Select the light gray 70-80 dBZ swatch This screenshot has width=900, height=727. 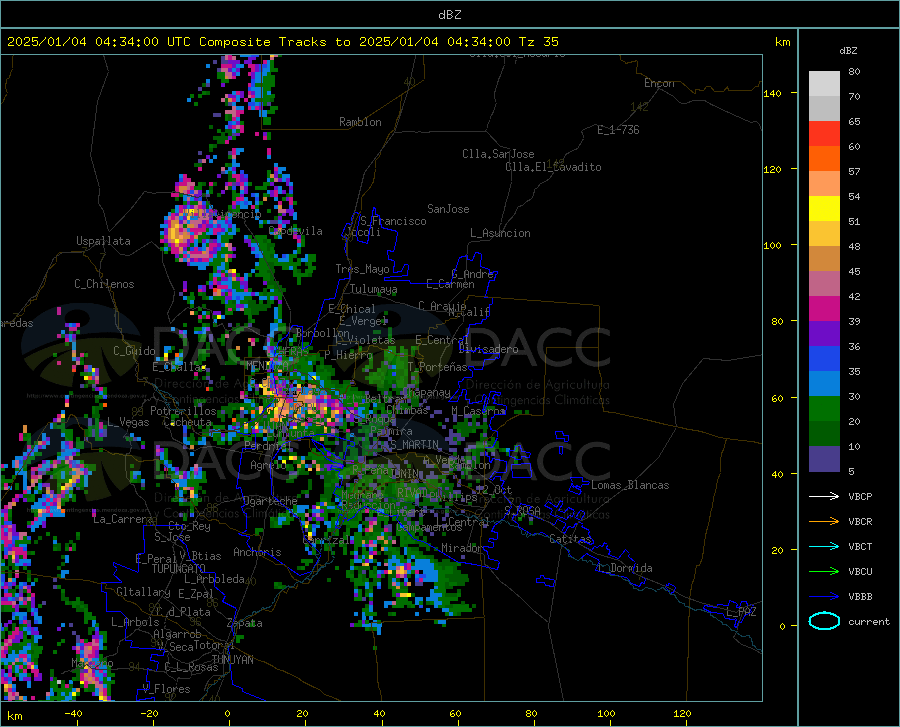824,84
